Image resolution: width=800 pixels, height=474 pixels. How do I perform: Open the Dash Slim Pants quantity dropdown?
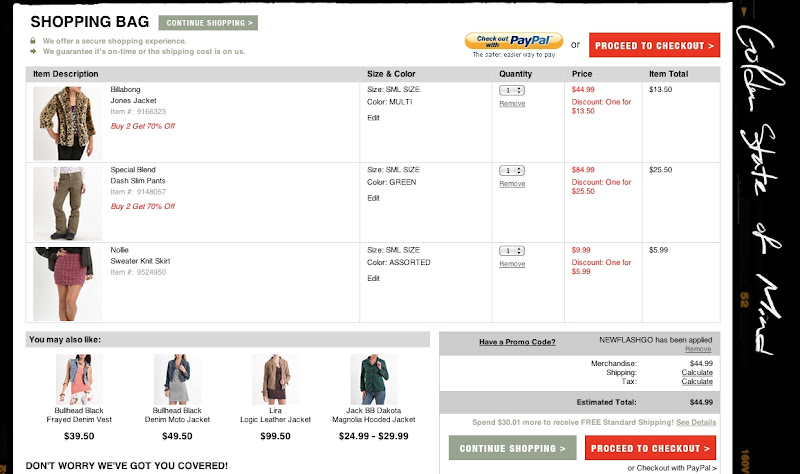512,170
